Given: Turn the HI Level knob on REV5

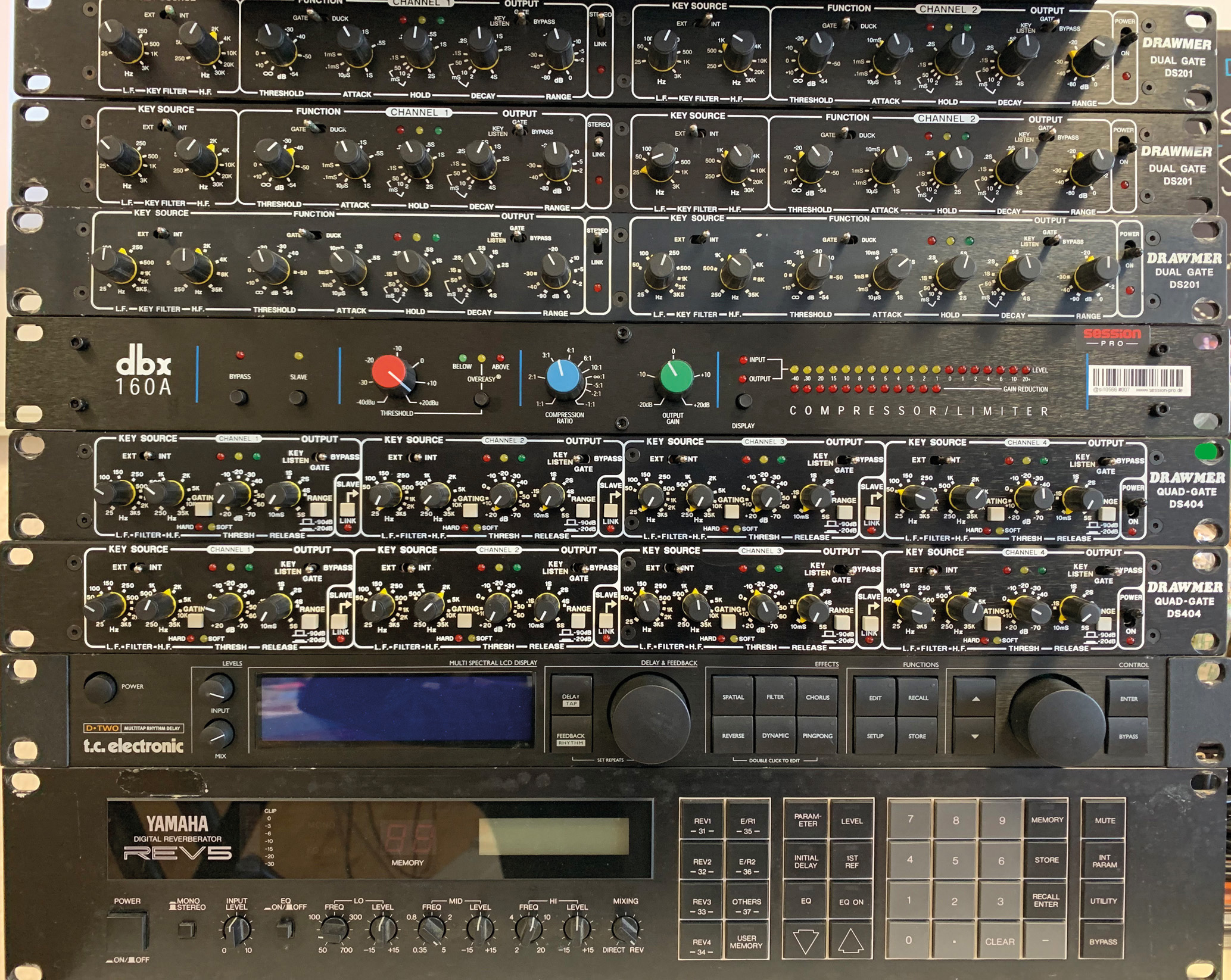Looking at the screenshot, I should click(576, 929).
